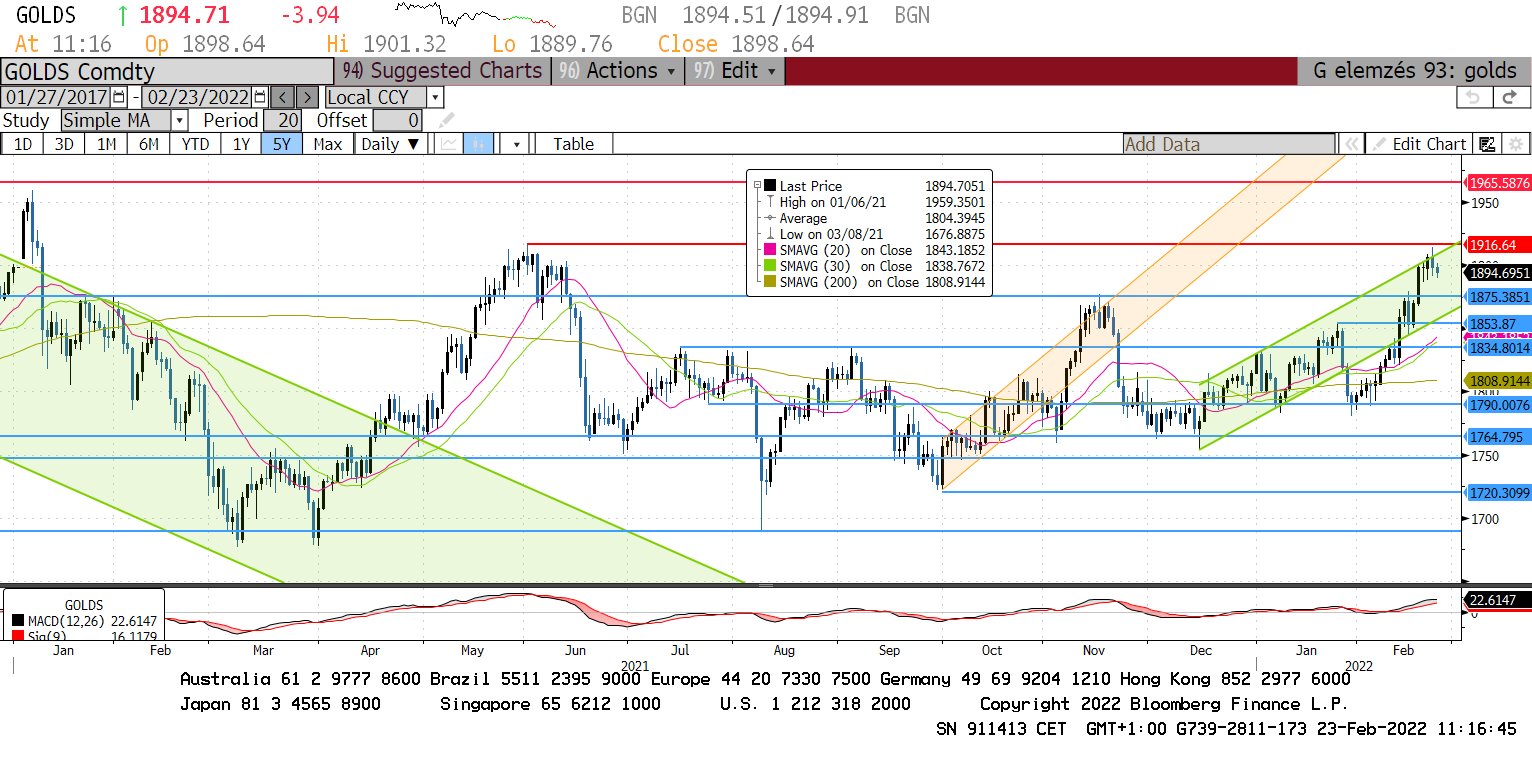Click the 1720.3099 price axis label
The height and width of the screenshot is (758, 1532).
(1498, 492)
